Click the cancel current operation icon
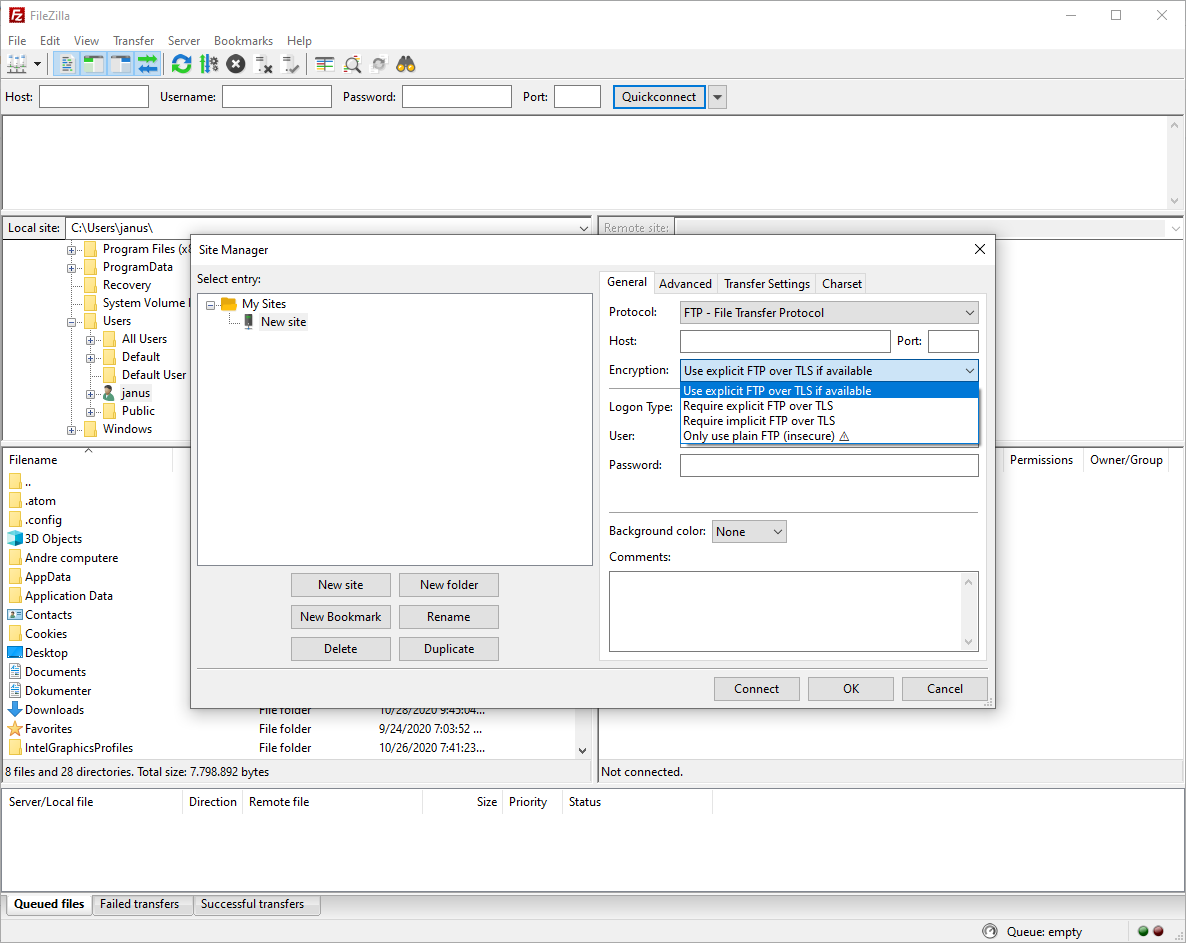This screenshot has height=943, width=1186. pyautogui.click(x=235, y=64)
